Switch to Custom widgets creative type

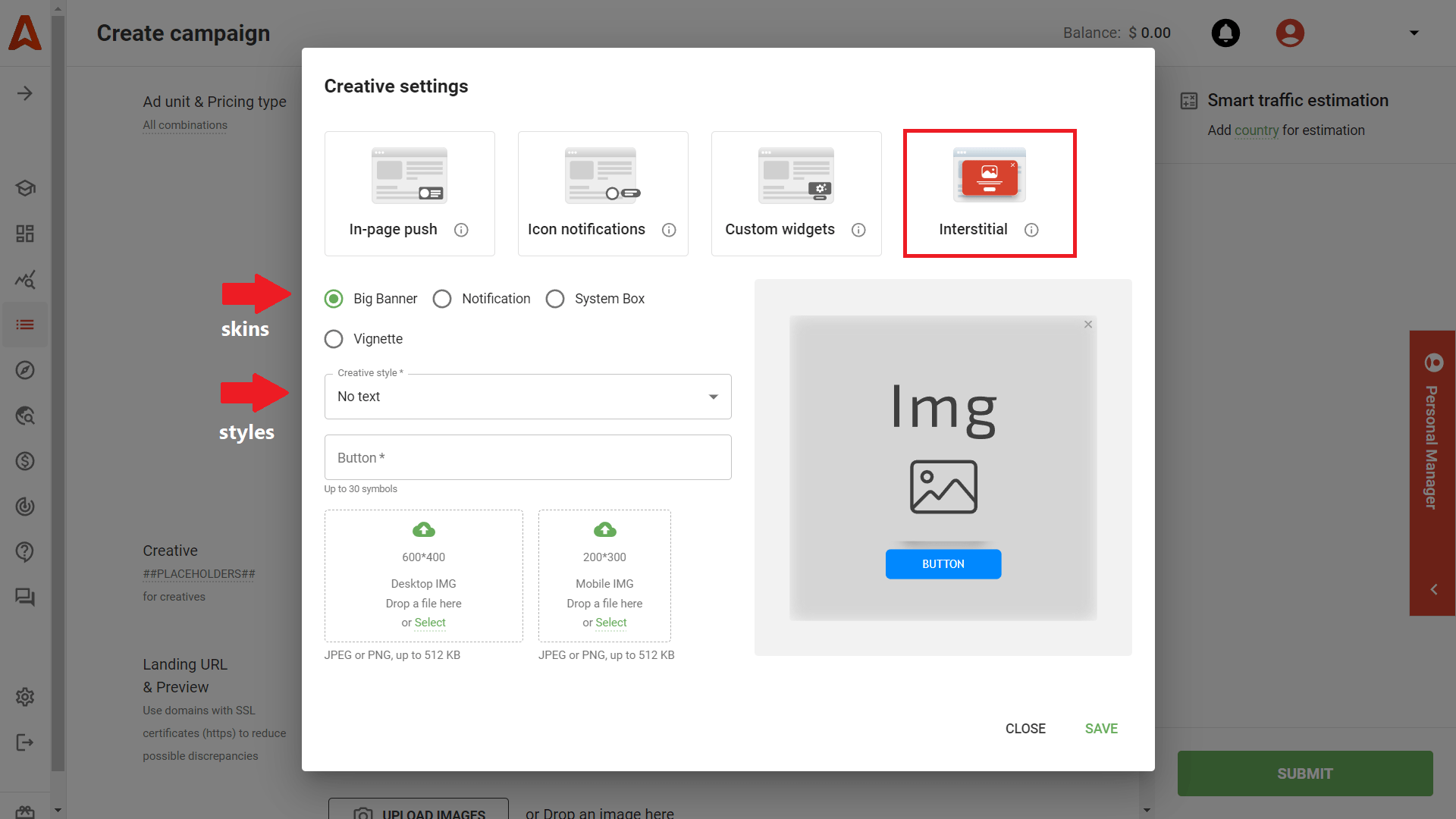[796, 193]
